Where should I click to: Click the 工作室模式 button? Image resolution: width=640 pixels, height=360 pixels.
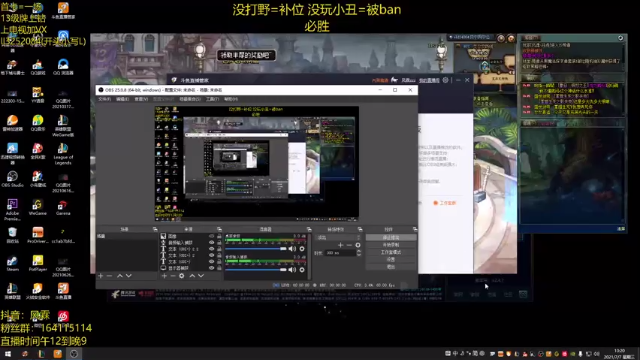tap(391, 252)
